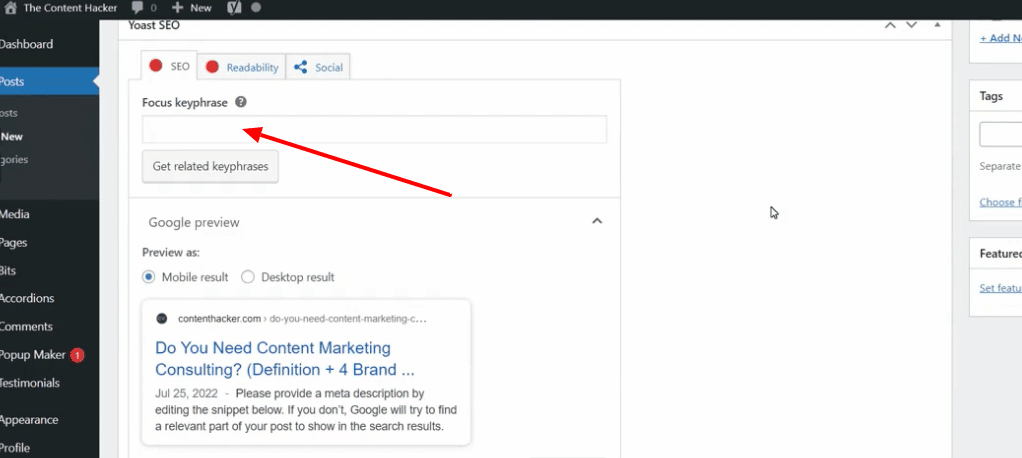The image size is (1022, 458).
Task: Move Yoast SEO panel up arrow
Action: [890, 25]
